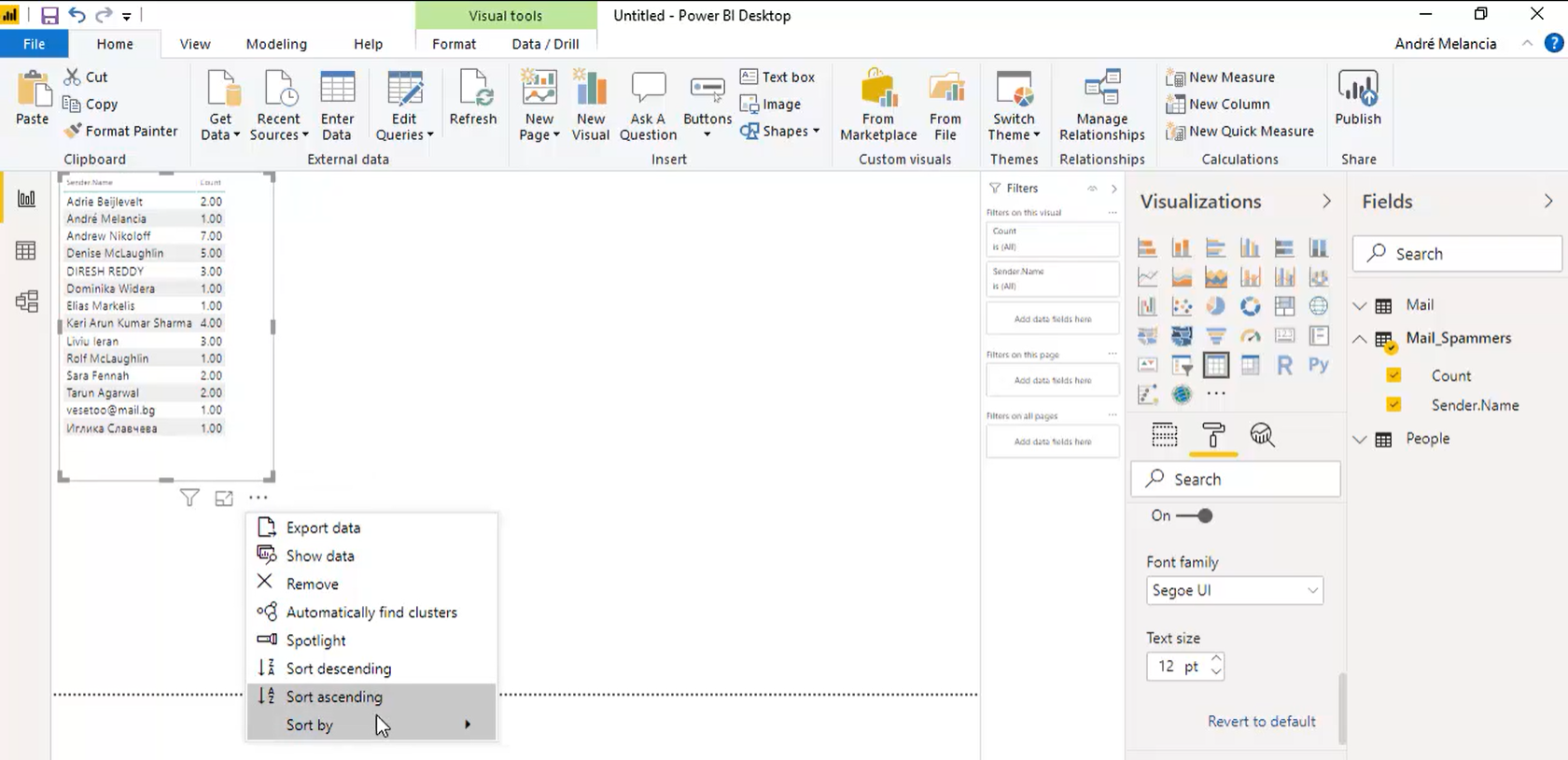1568x760 pixels.
Task: Pick the gauge visualization
Action: 1250,336
